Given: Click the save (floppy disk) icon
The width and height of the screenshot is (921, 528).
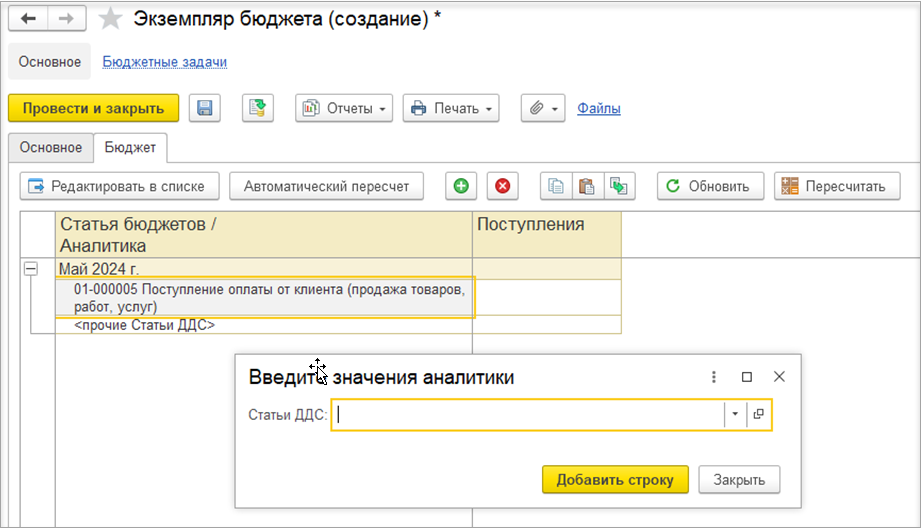Looking at the screenshot, I should tap(205, 108).
